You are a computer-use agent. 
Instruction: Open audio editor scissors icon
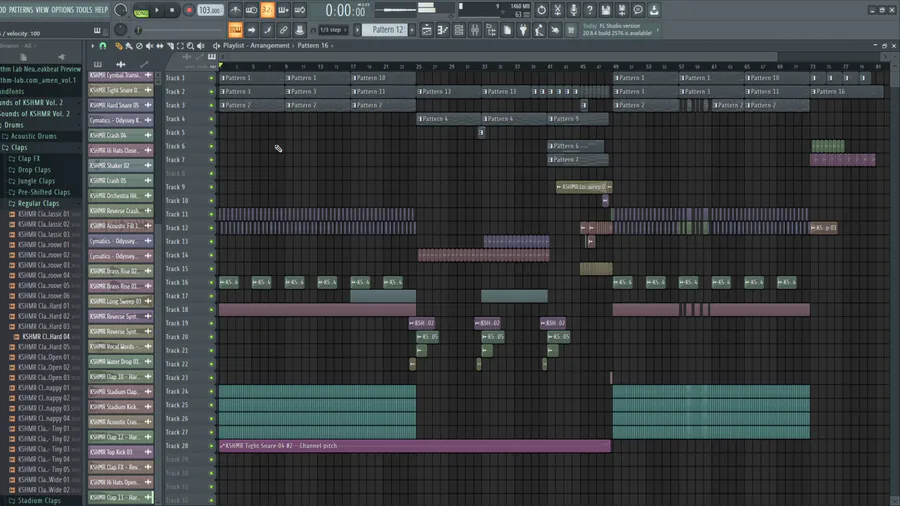coord(557,10)
